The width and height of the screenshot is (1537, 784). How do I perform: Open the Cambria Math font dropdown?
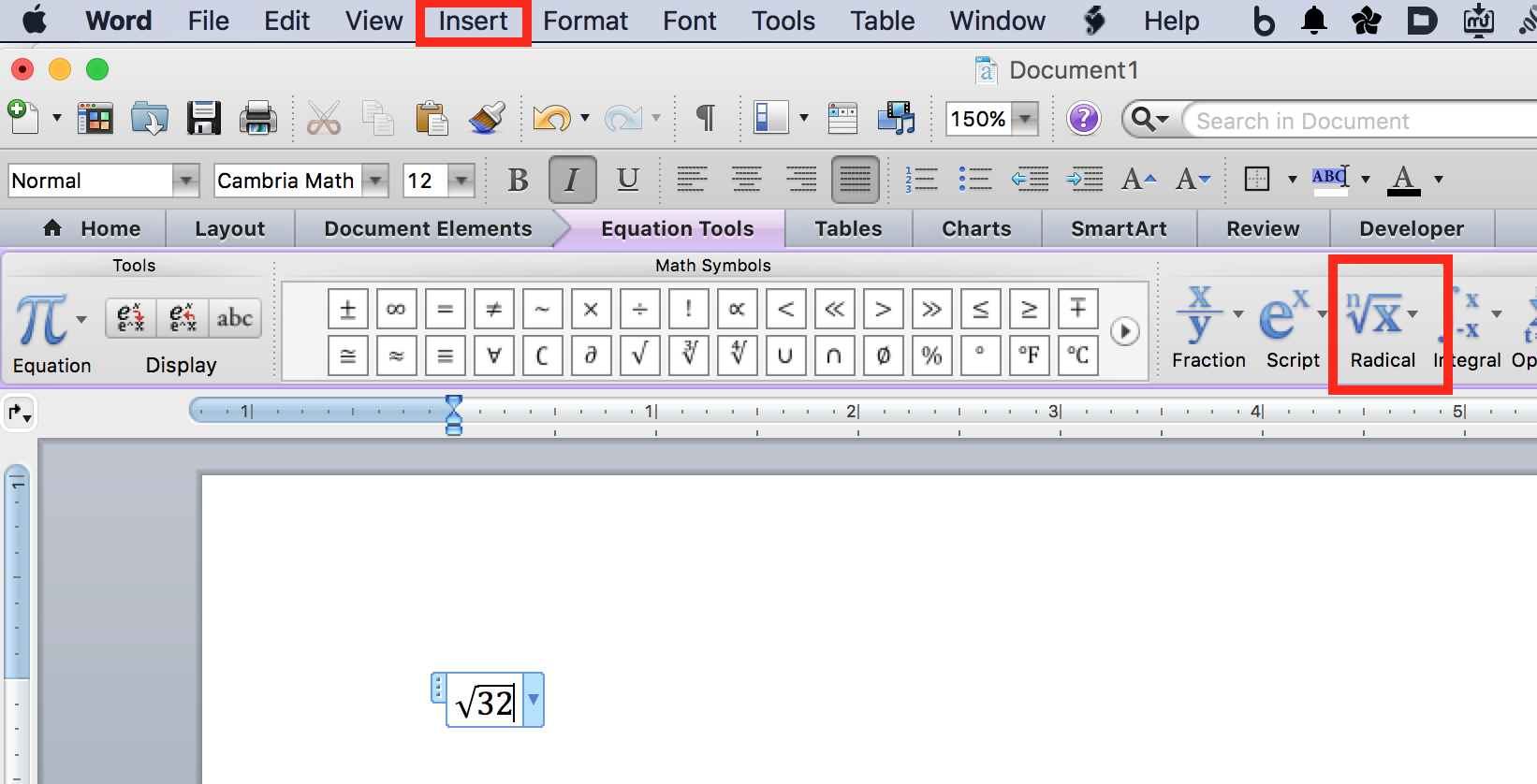click(375, 181)
